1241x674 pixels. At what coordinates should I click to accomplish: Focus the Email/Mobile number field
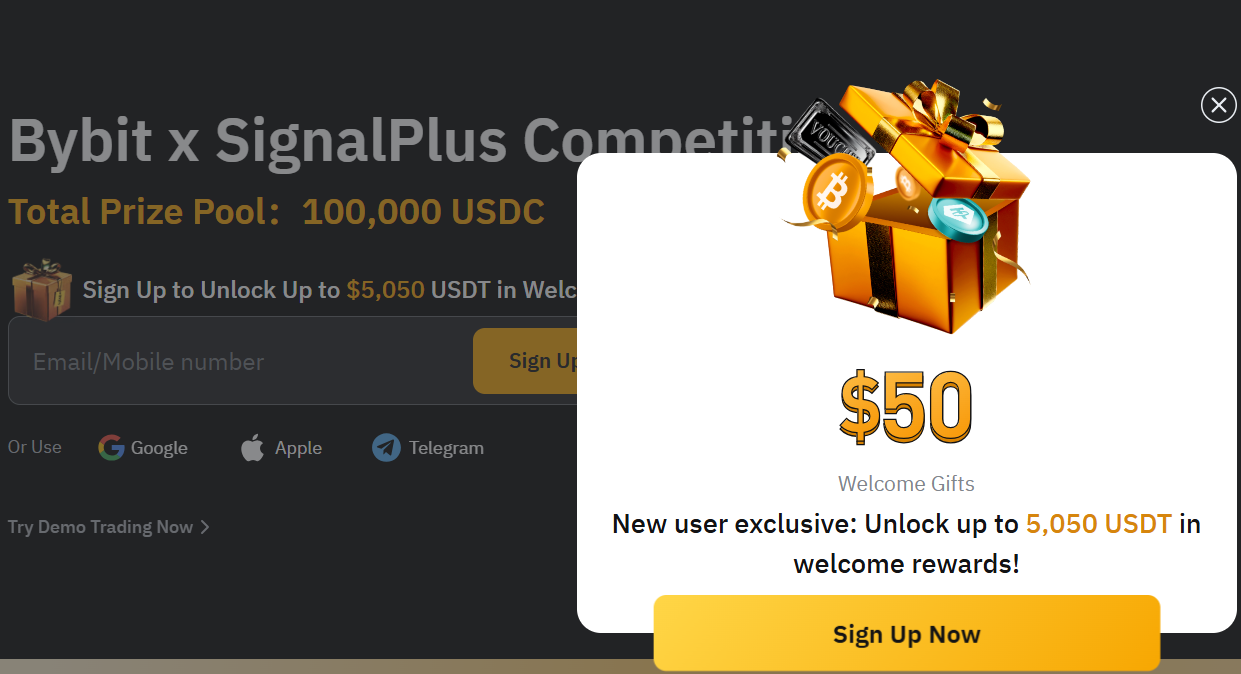(240, 361)
